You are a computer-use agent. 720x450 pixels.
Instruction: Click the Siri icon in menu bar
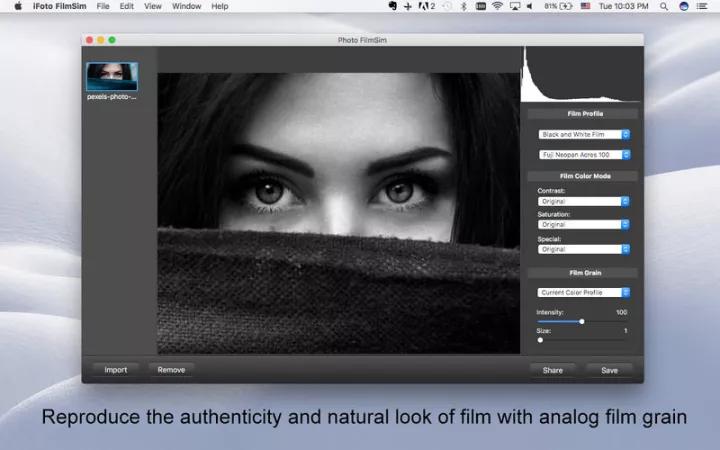pyautogui.click(x=684, y=6)
